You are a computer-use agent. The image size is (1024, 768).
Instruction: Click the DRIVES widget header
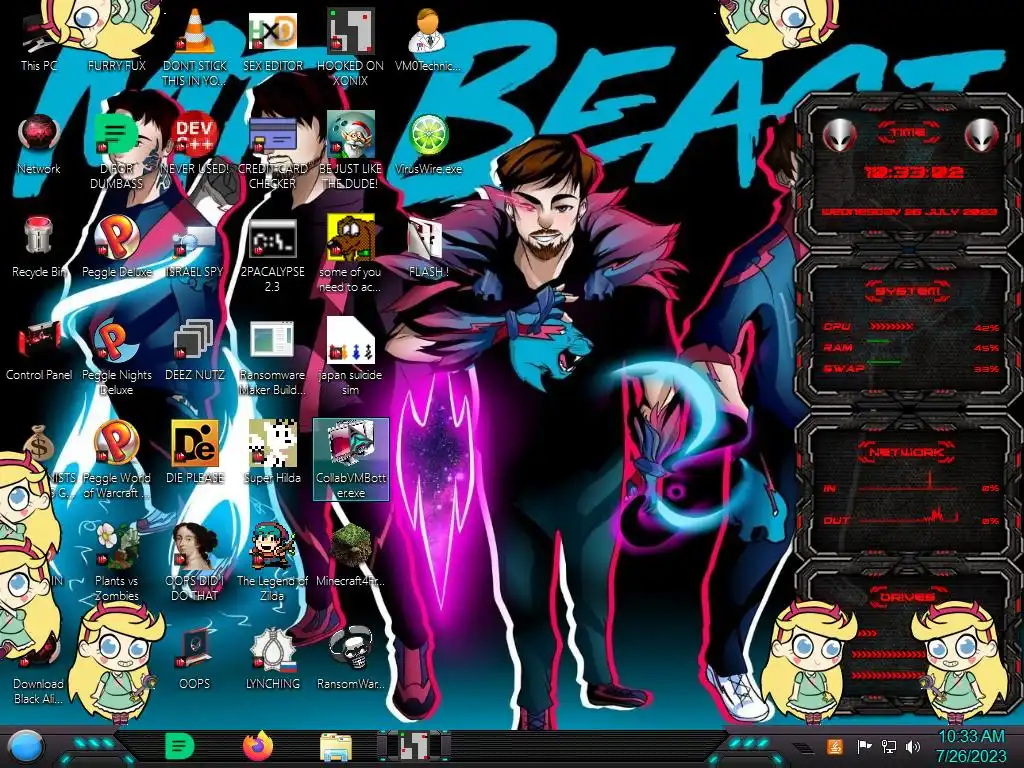coord(908,596)
